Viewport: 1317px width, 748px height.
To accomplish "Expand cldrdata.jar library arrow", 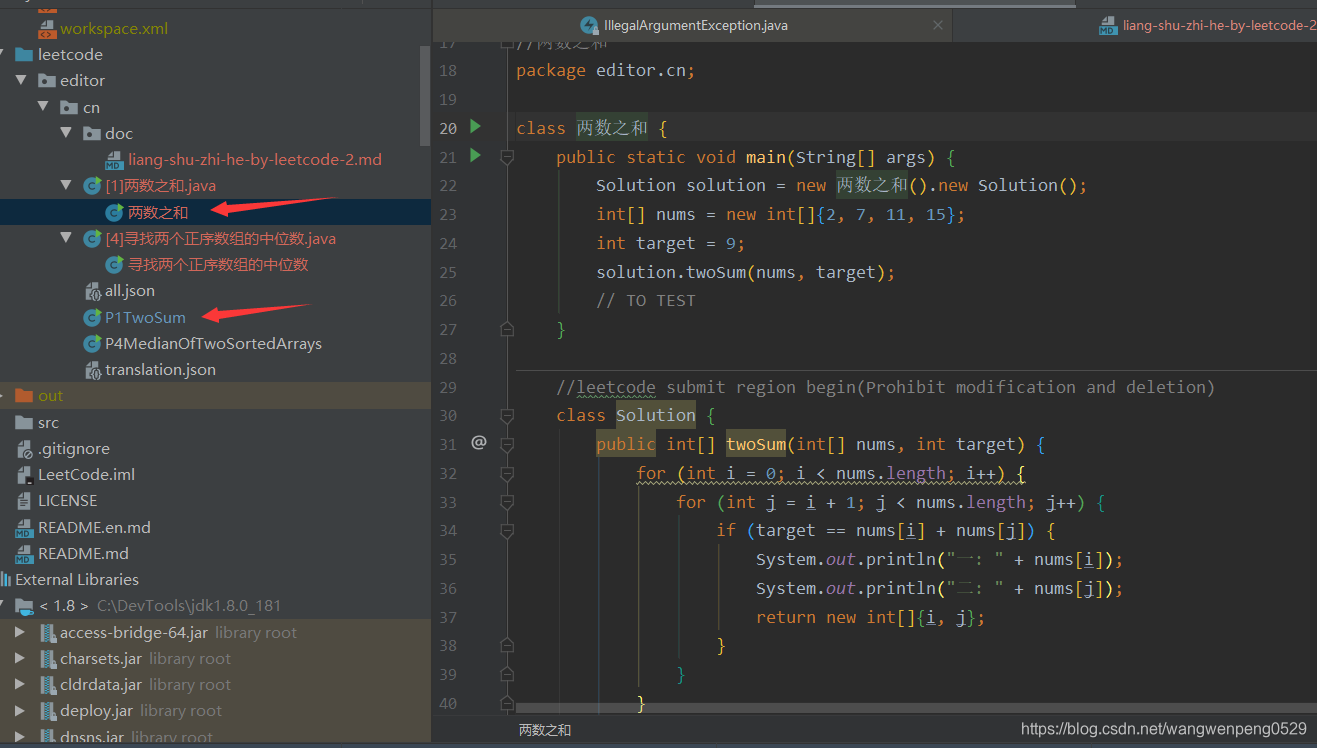I will pyautogui.click(x=20, y=685).
